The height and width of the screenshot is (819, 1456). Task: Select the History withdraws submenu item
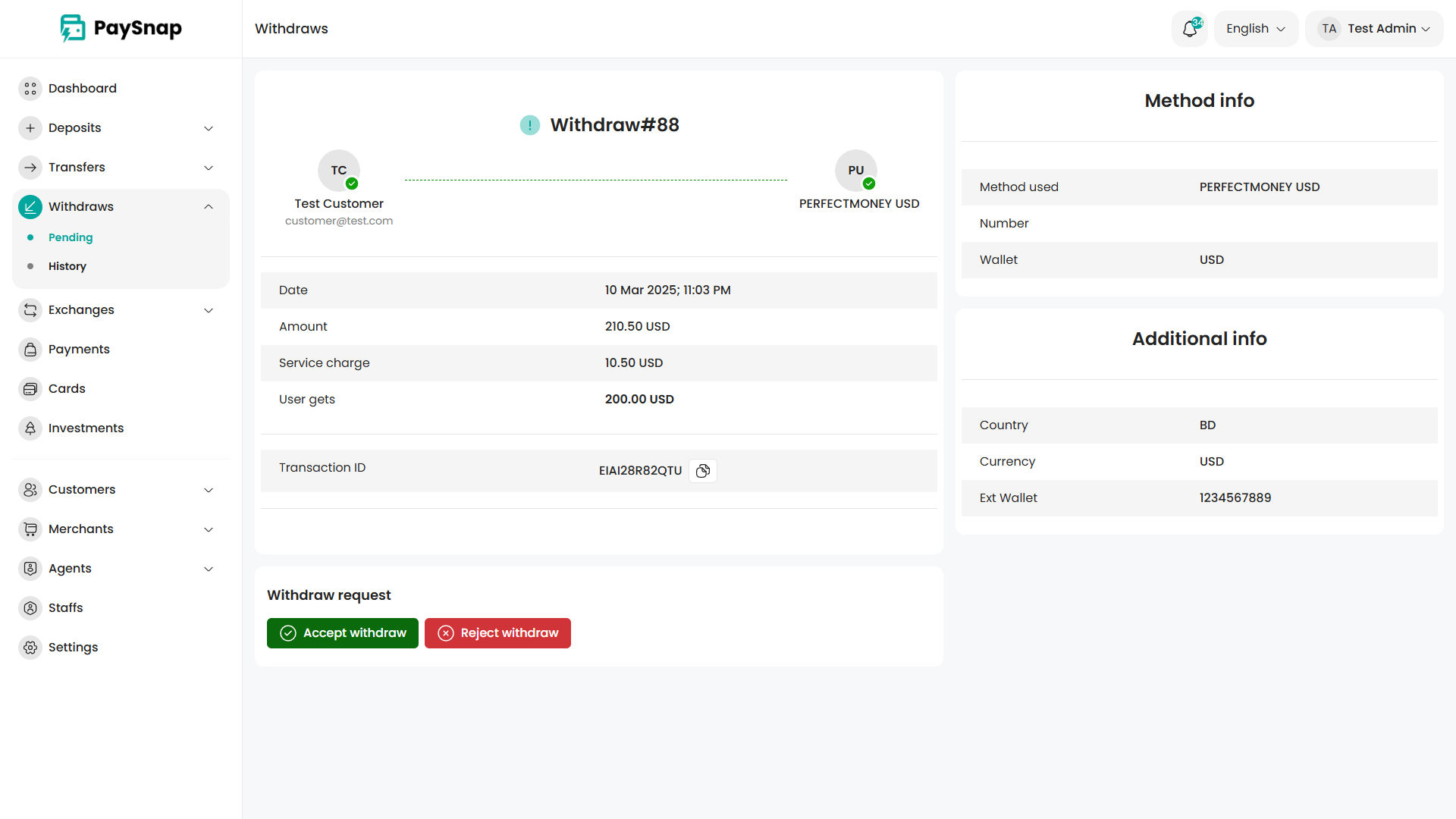tap(67, 266)
